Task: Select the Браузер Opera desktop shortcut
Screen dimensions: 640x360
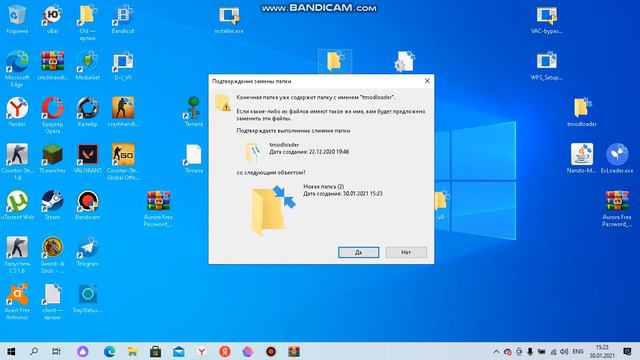Action: point(52,115)
